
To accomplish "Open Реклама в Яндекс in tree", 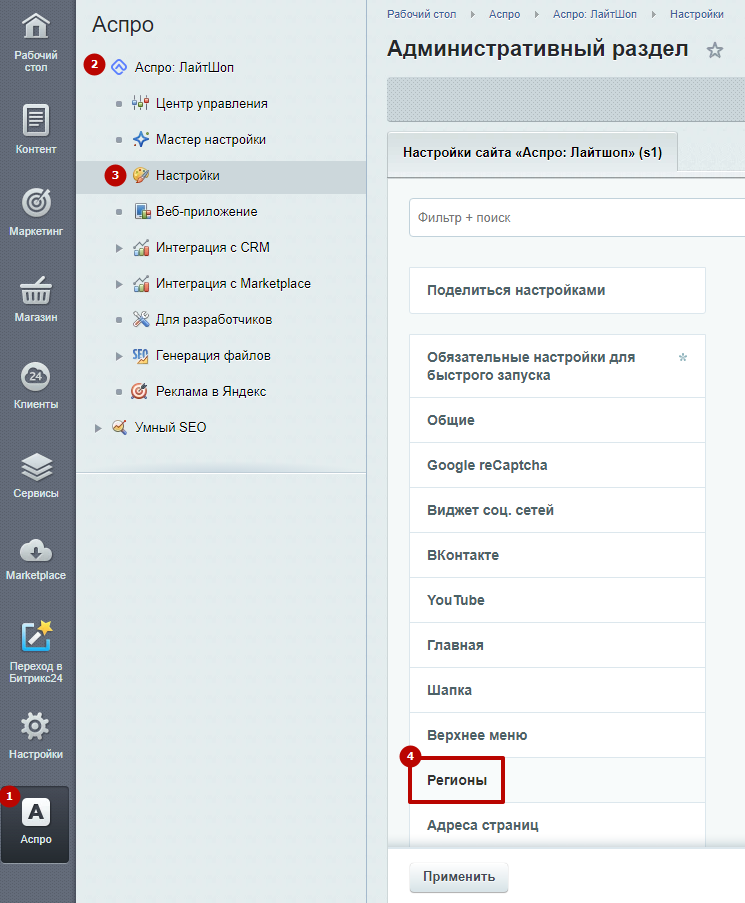I will [211, 392].
